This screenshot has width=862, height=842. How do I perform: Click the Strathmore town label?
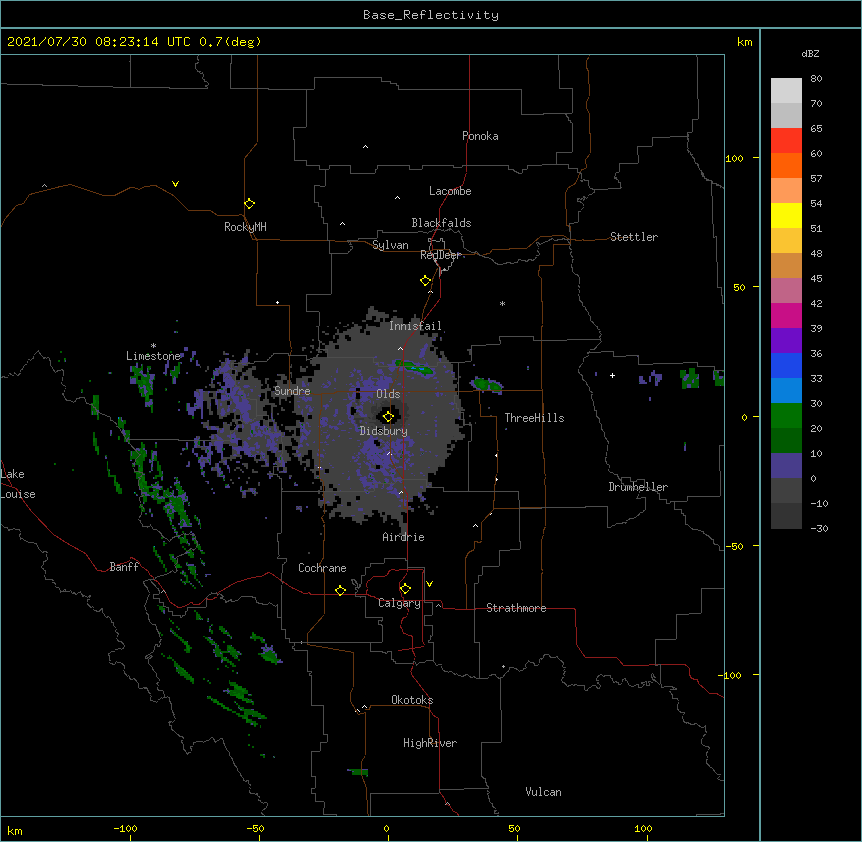[516, 608]
